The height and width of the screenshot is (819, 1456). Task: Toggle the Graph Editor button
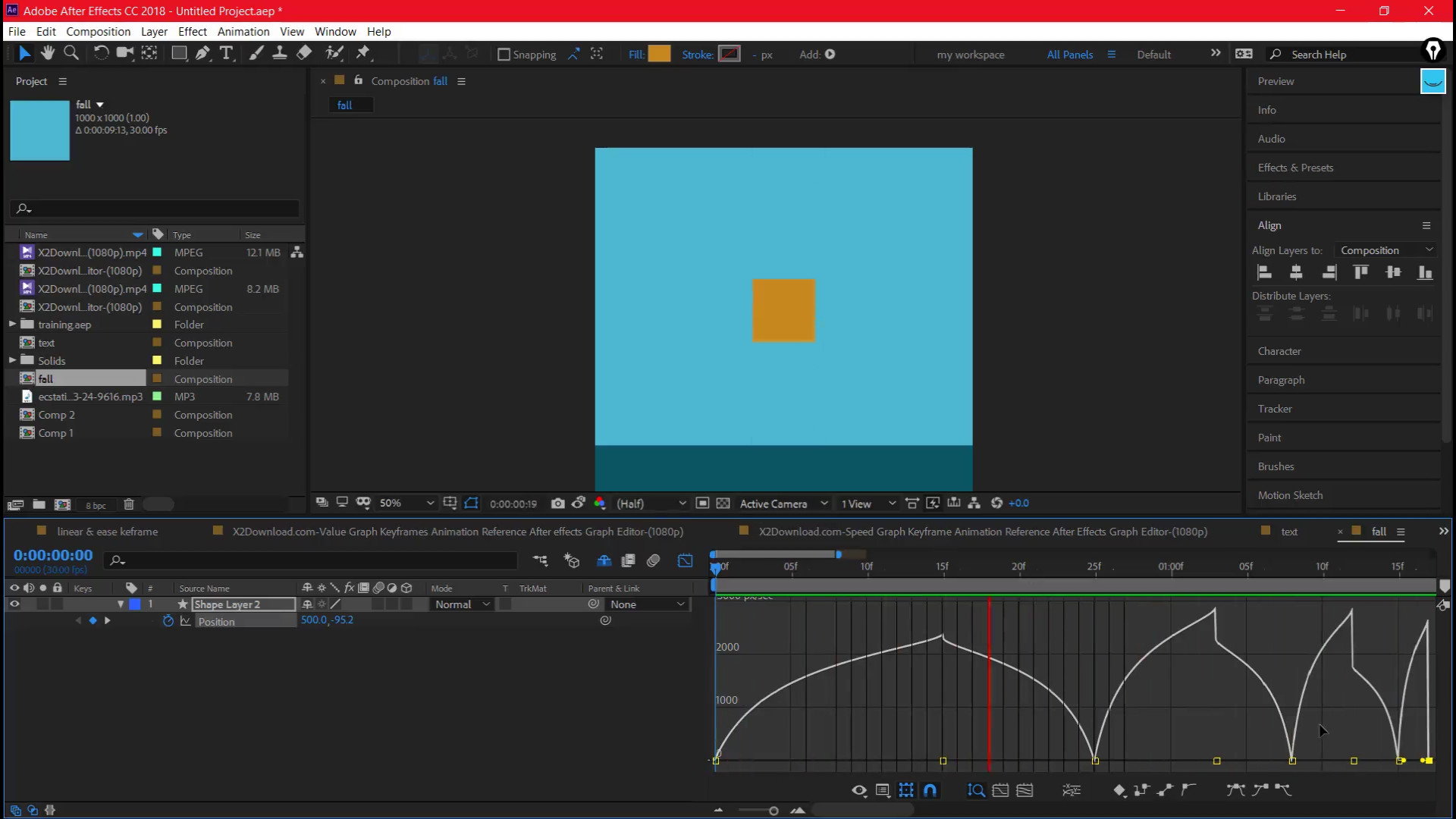pos(685,561)
